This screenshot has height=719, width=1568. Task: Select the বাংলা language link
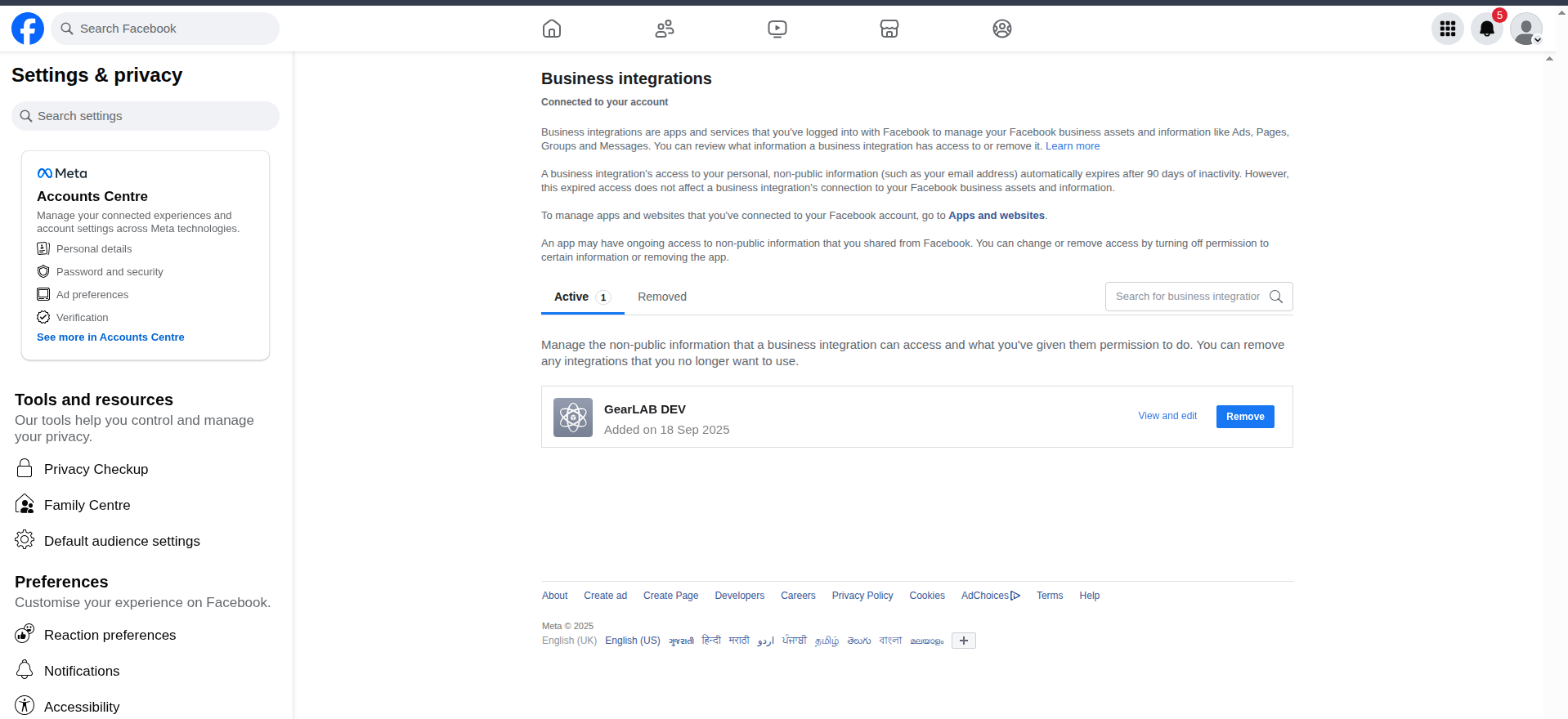tap(890, 641)
